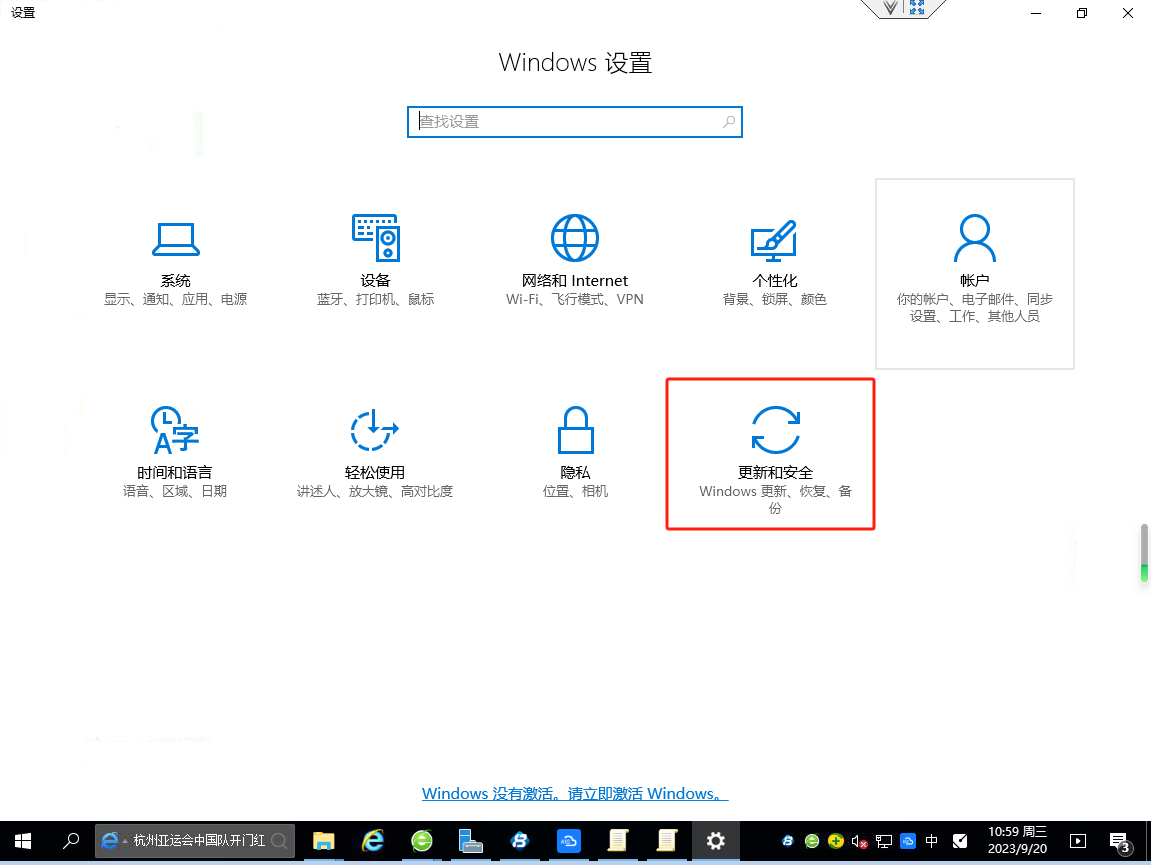Viewport: 1151px width, 865px height.
Task: Open File Explorer from the taskbar
Action: coord(324,841)
